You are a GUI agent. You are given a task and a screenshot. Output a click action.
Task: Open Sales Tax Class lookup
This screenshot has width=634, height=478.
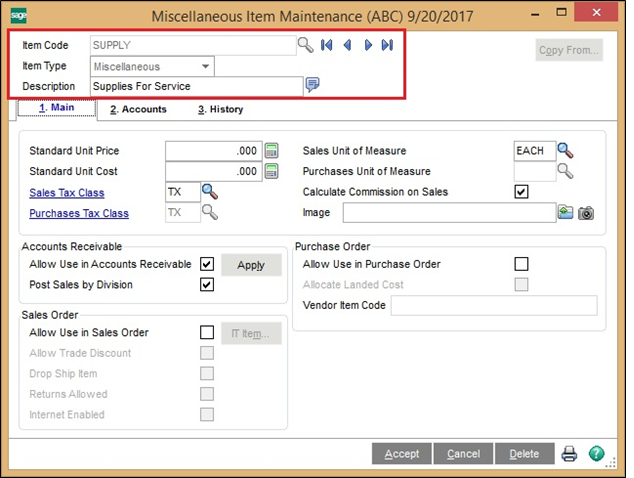pyautogui.click(x=210, y=192)
